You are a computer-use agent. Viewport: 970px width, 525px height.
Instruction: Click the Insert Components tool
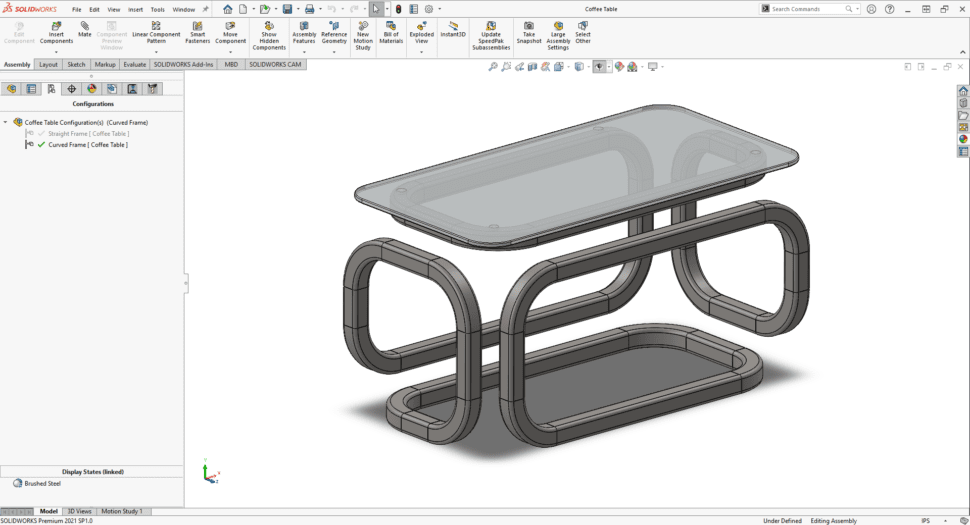[x=56, y=32]
